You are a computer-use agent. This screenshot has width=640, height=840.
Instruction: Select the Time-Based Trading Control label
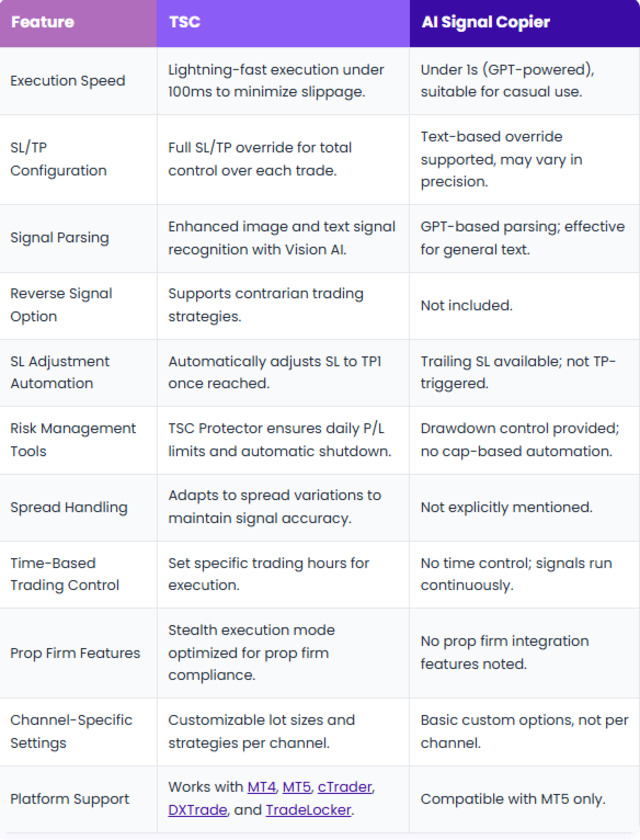64,574
